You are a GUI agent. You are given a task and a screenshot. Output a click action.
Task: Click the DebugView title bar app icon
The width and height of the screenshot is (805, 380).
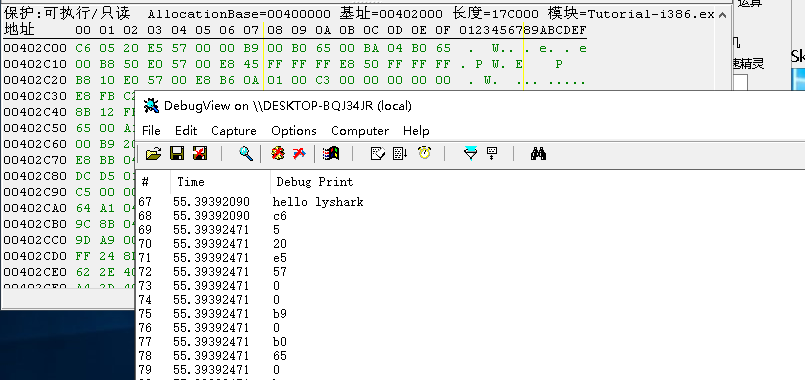[x=151, y=106]
